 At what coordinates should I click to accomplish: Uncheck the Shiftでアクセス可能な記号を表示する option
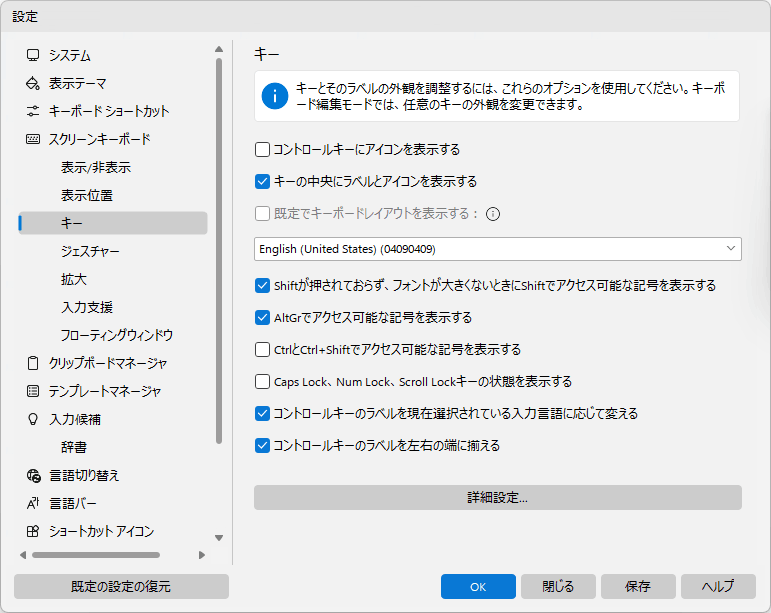click(263, 285)
